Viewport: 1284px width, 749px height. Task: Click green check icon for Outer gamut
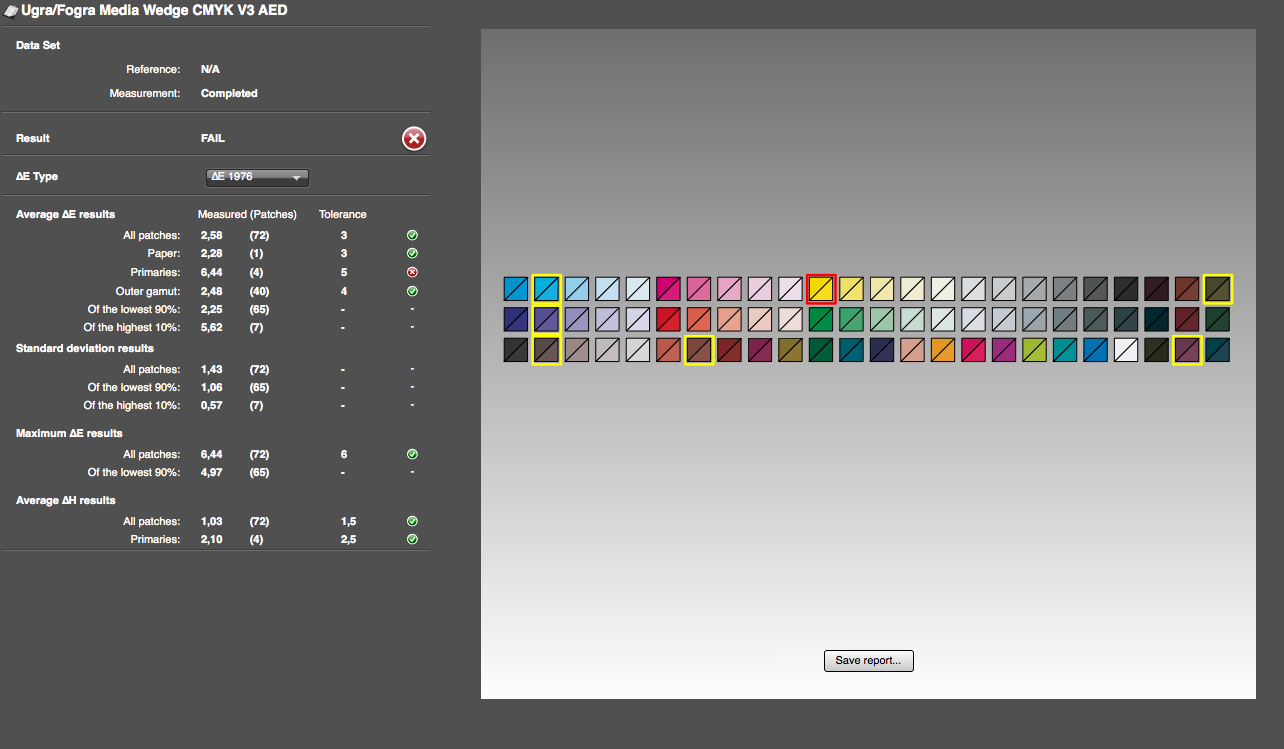[412, 291]
